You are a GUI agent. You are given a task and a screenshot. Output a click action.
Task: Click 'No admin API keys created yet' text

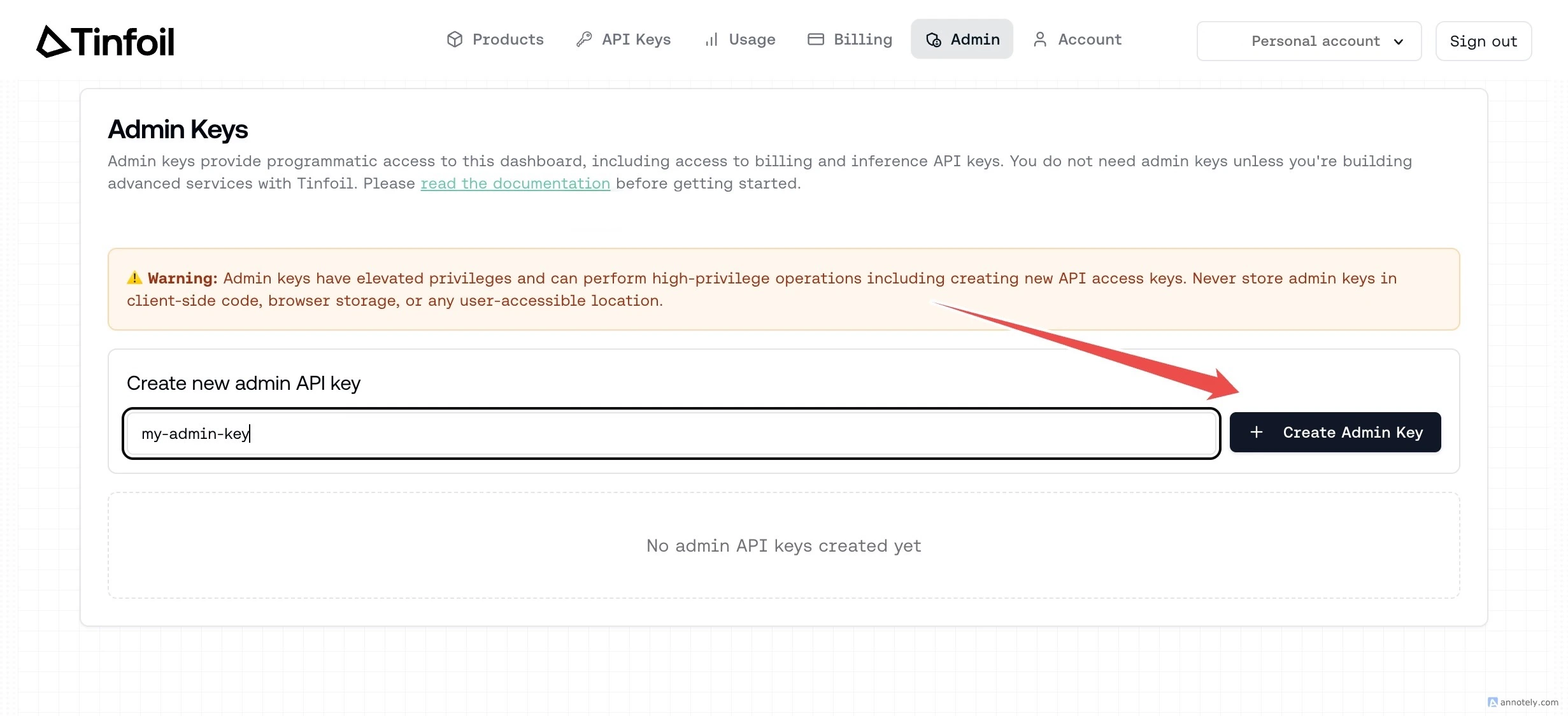coord(784,546)
